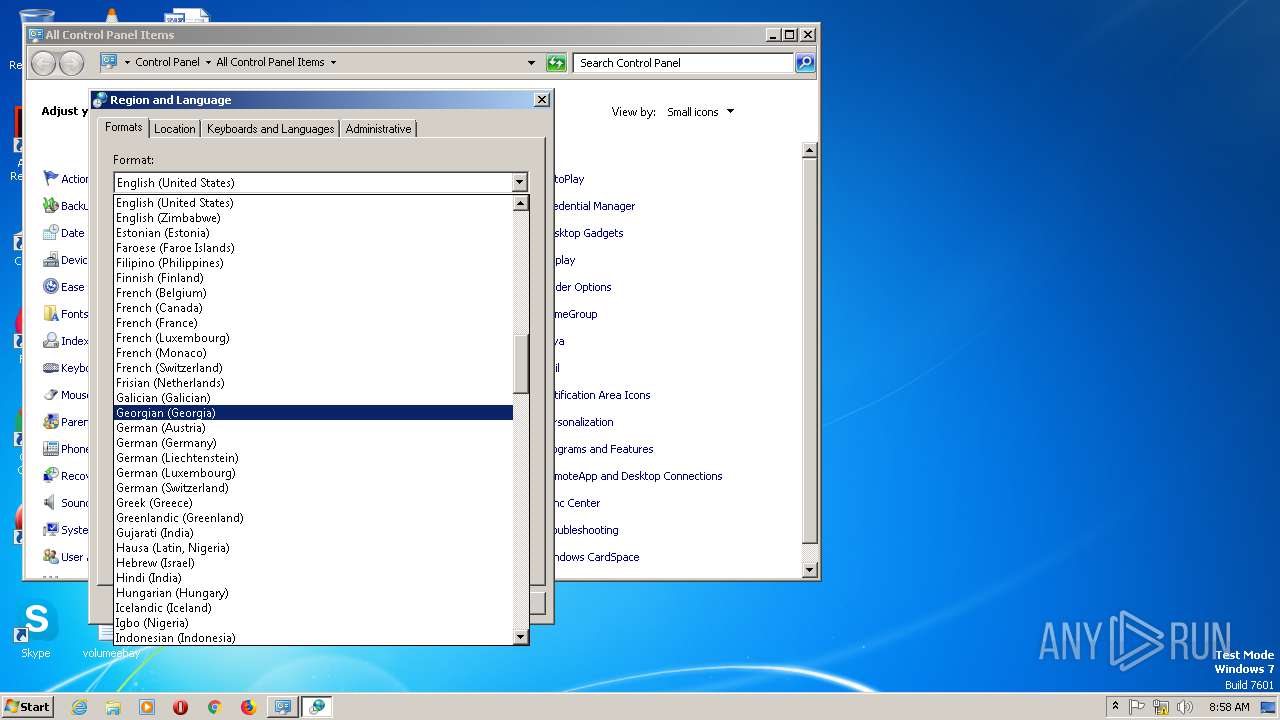Click the Indexing Options icon
The image size is (1280, 720).
[51, 340]
